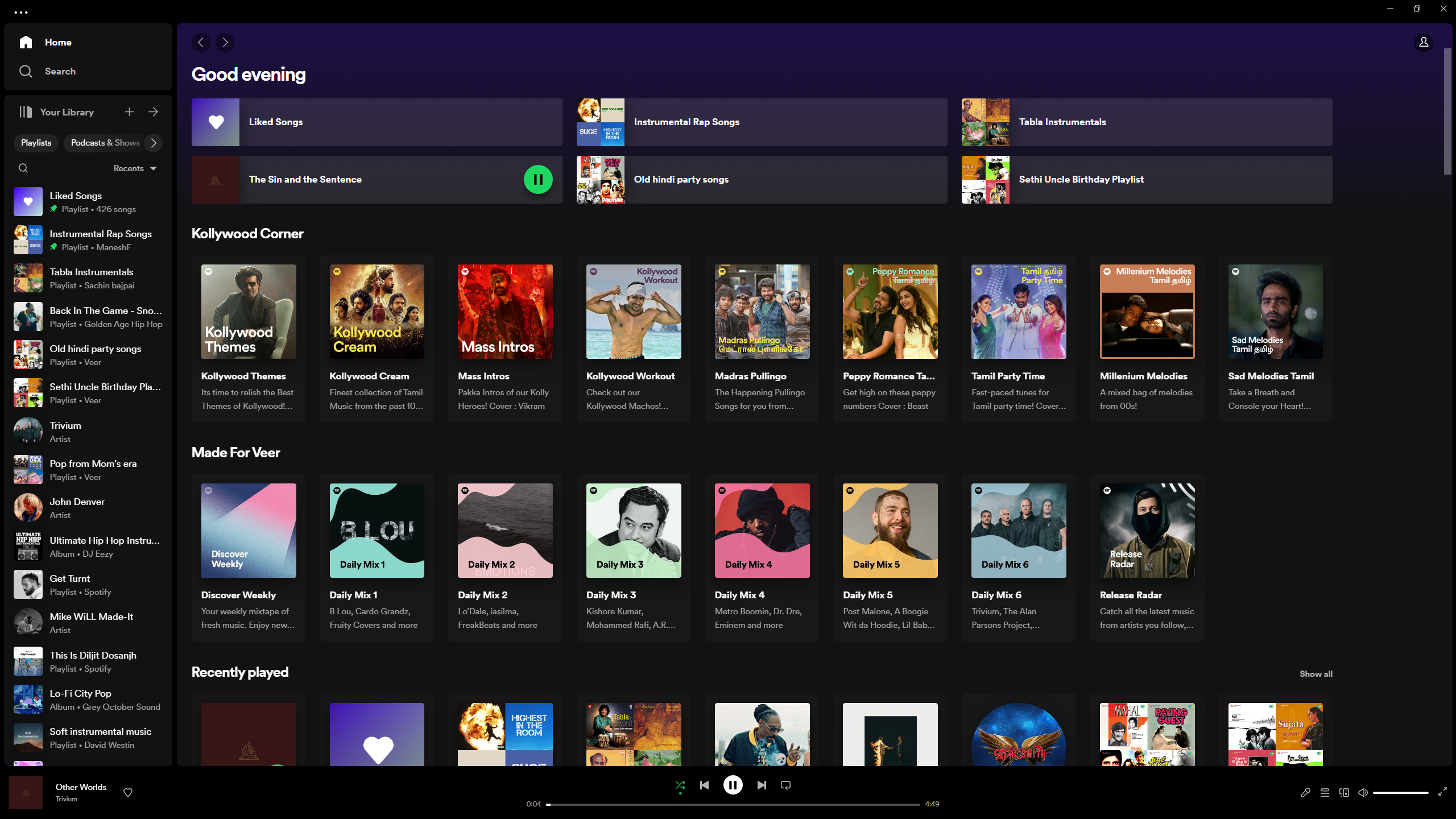Toggle shuffle playback
This screenshot has width=1456, height=819.
680,785
